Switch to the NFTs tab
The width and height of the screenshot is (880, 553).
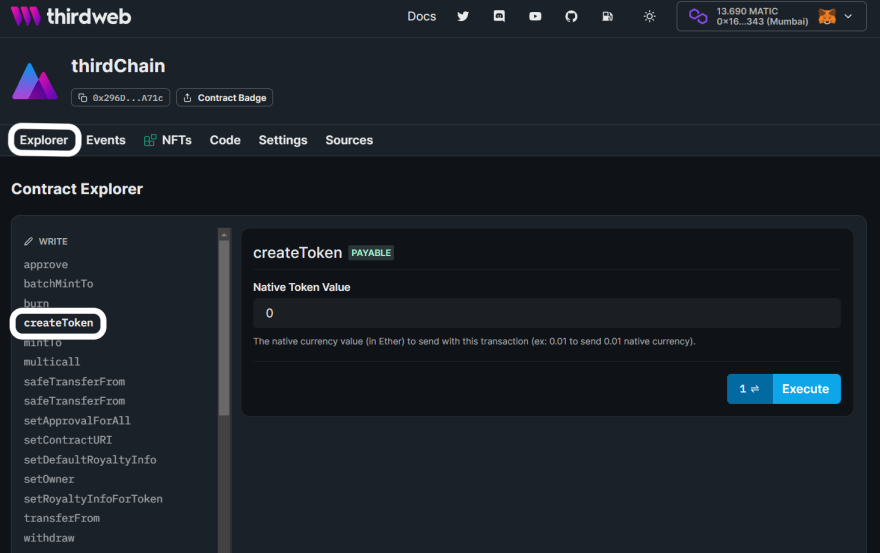pyautogui.click(x=168, y=140)
